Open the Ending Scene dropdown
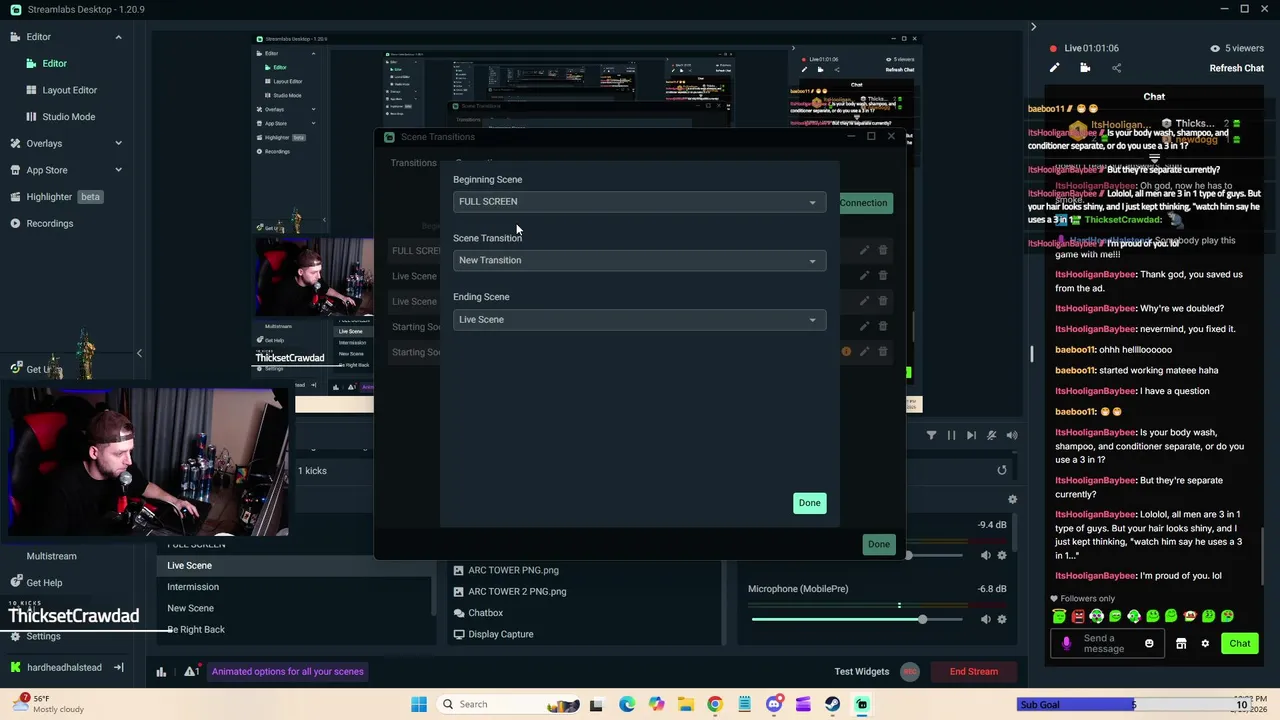 (x=639, y=320)
